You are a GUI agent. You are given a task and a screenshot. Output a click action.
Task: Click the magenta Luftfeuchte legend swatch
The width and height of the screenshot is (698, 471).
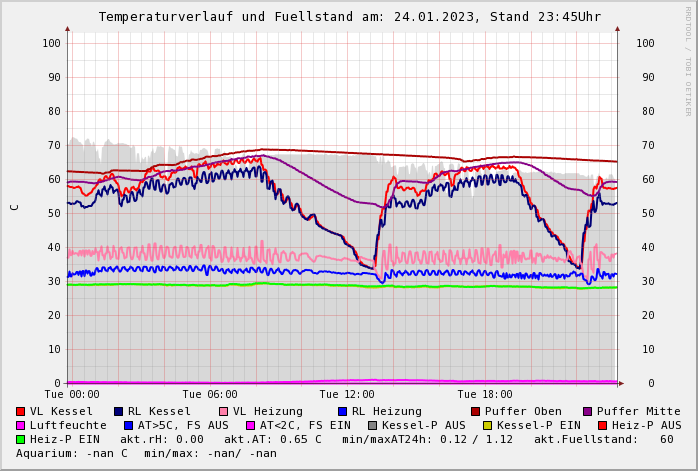click(x=21, y=425)
